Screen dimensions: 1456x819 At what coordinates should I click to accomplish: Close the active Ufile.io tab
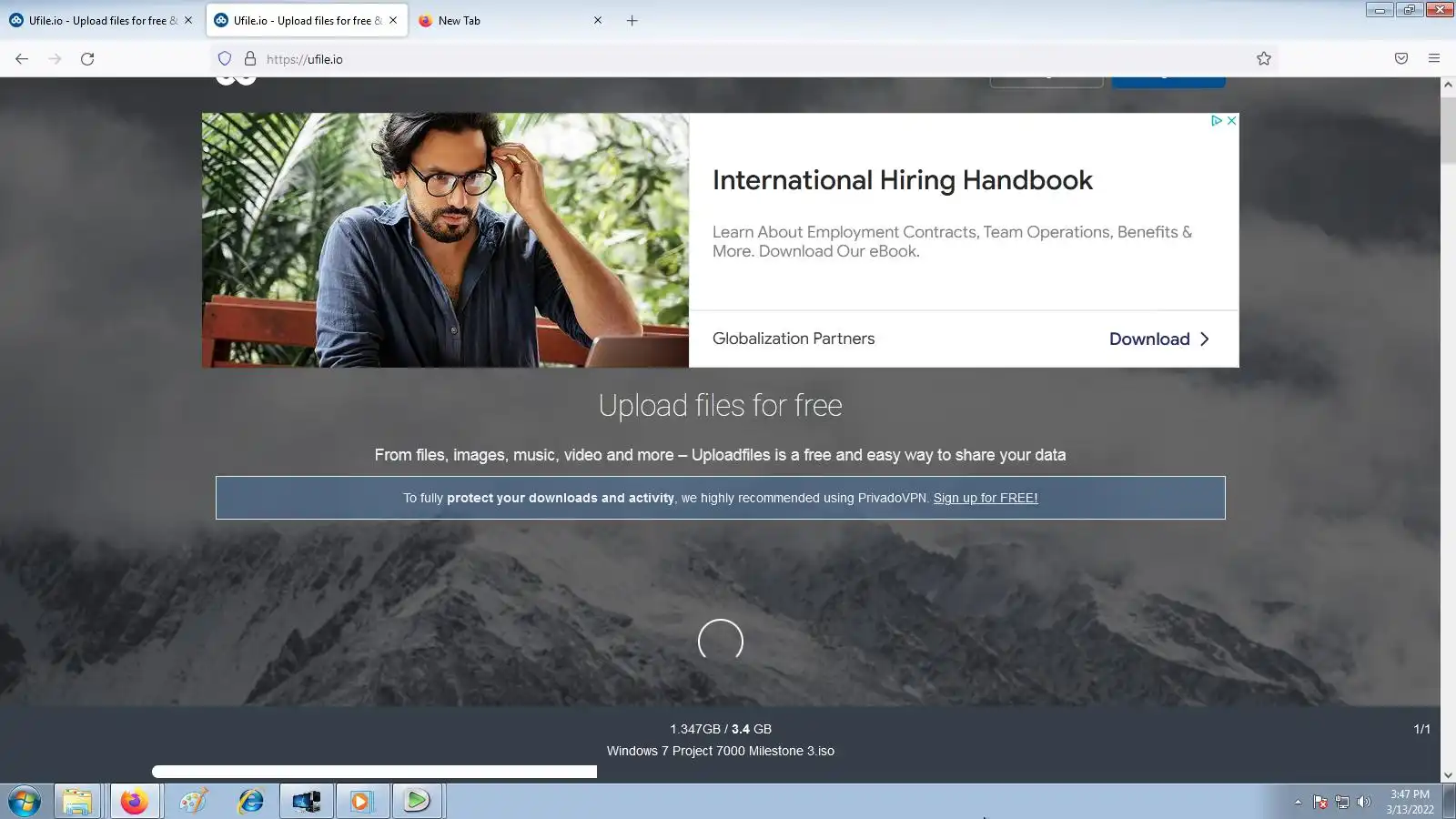[393, 20]
